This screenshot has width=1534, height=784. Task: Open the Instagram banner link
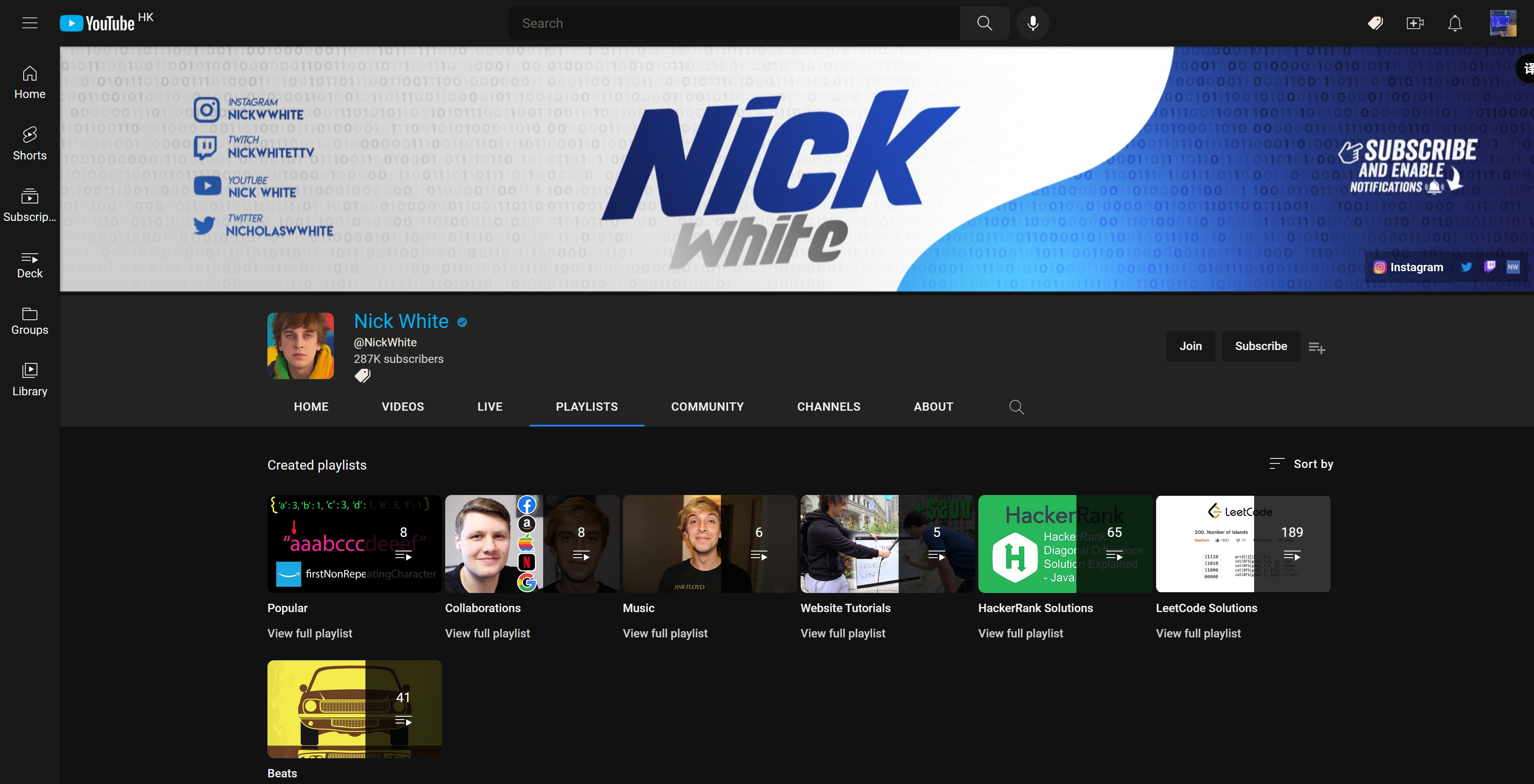tap(1408, 267)
